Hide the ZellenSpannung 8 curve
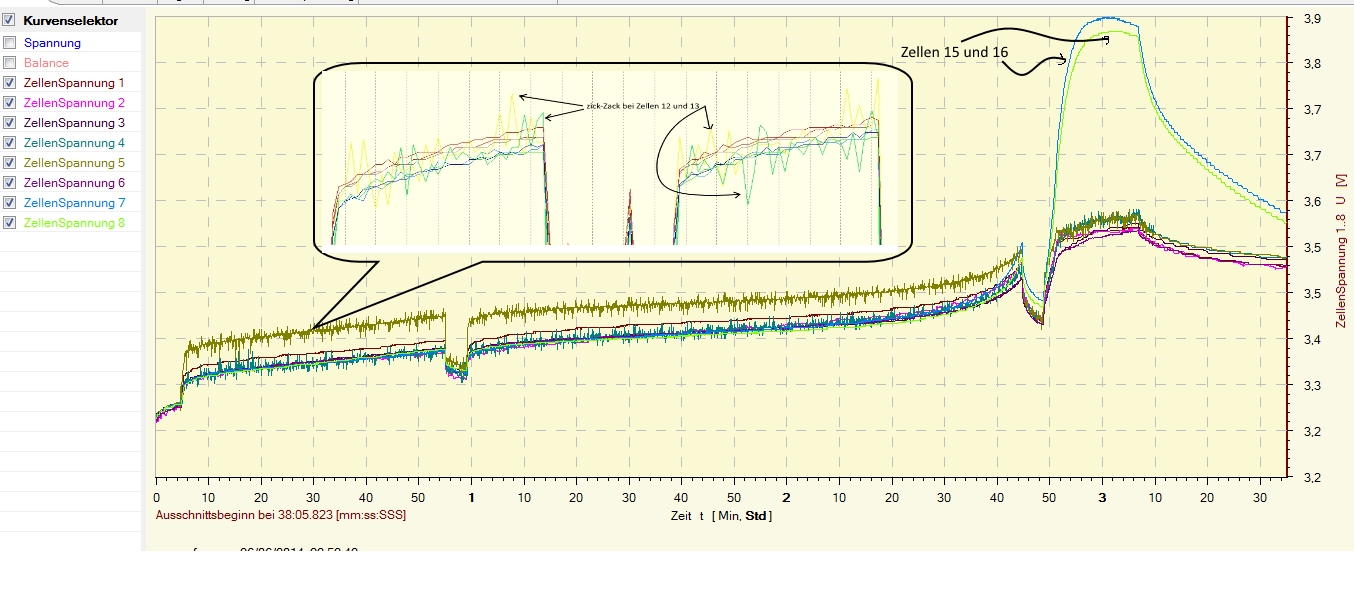Screen dimensions: 1354x600 click(x=10, y=223)
